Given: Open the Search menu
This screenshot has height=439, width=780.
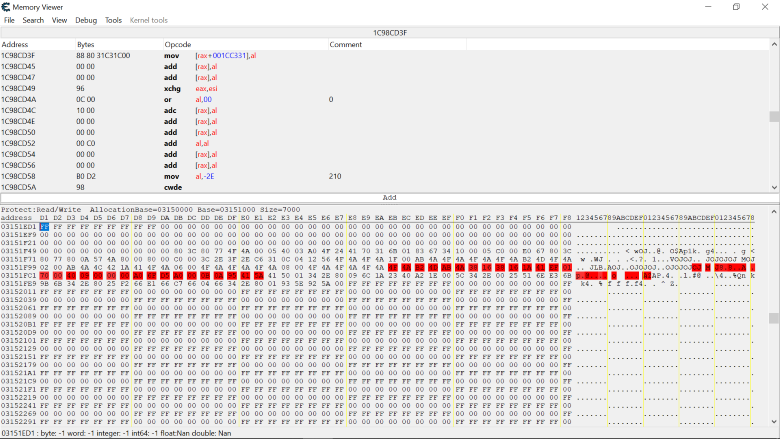Looking at the screenshot, I should (x=33, y=20).
